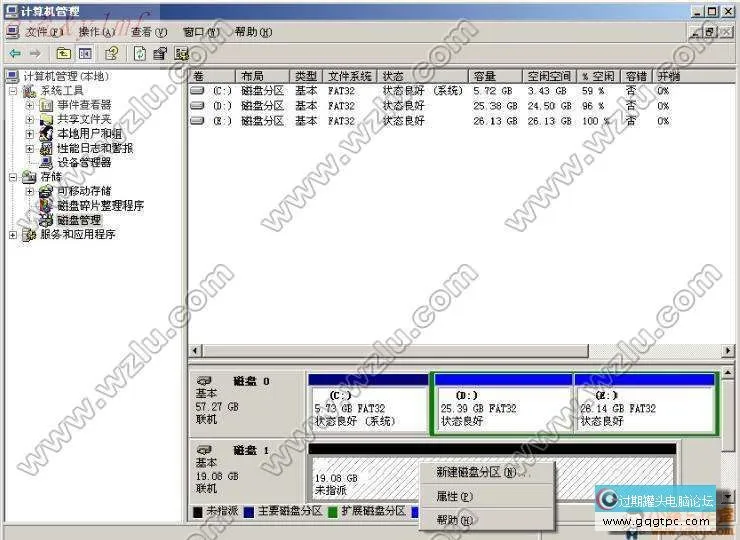Click the Performance Logs (性能日志和警报) icon
Image resolution: width=740 pixels, height=540 pixels.
[46, 148]
